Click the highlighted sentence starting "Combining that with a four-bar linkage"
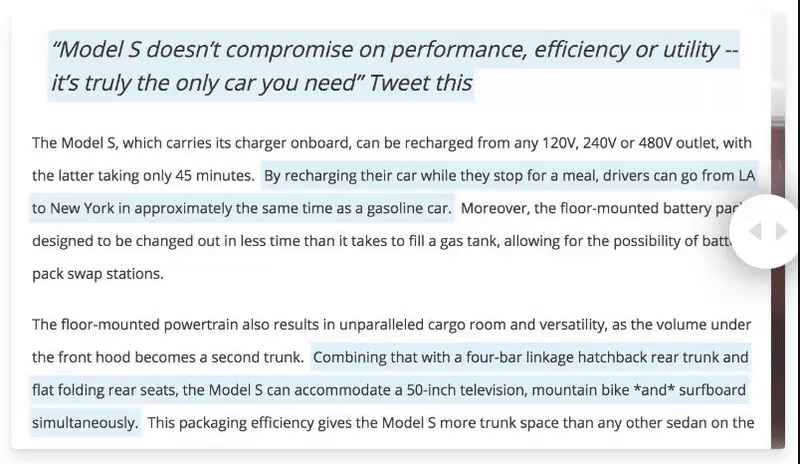 click(531, 357)
